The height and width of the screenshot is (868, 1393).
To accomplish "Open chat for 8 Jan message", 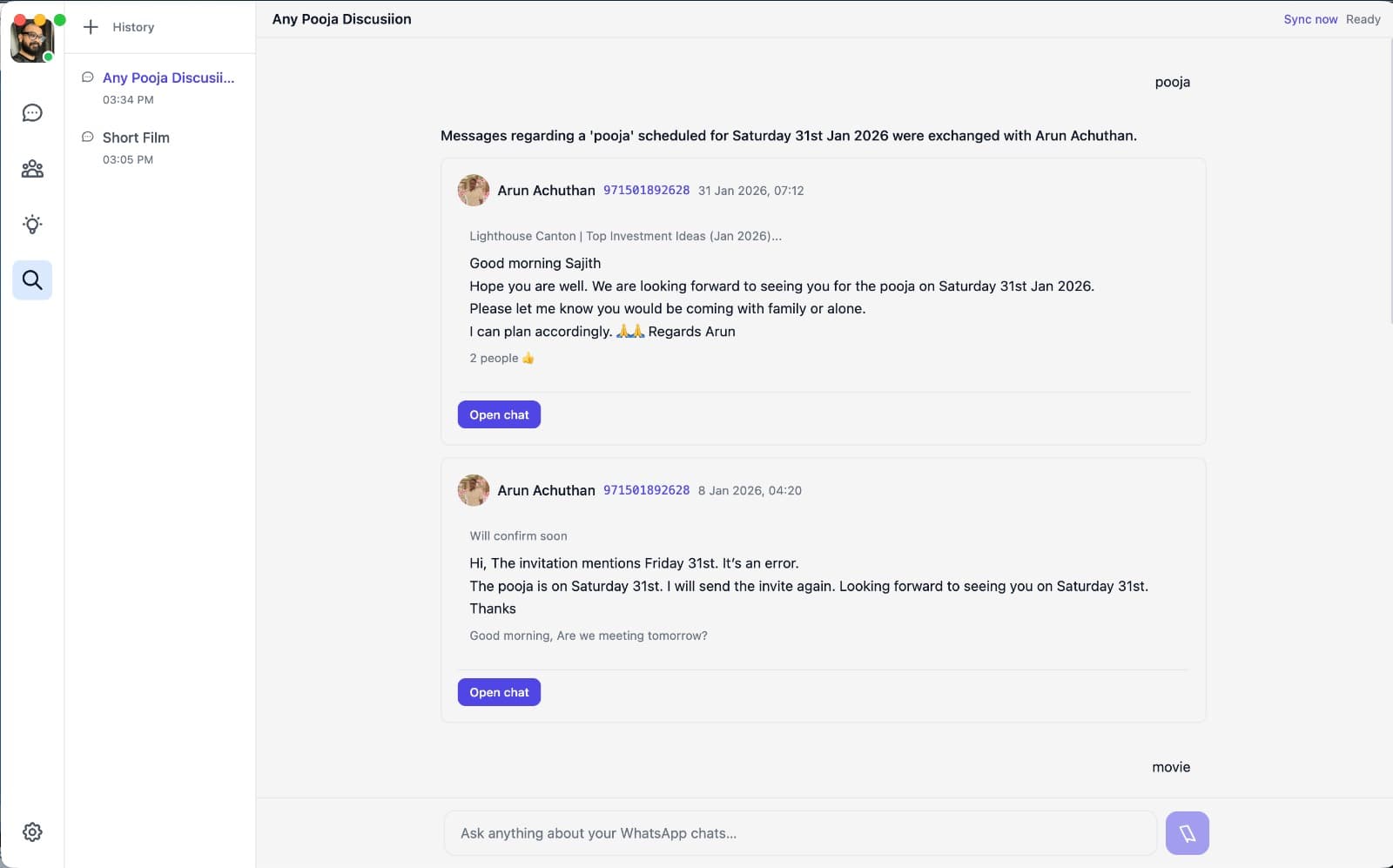I will click(x=499, y=692).
